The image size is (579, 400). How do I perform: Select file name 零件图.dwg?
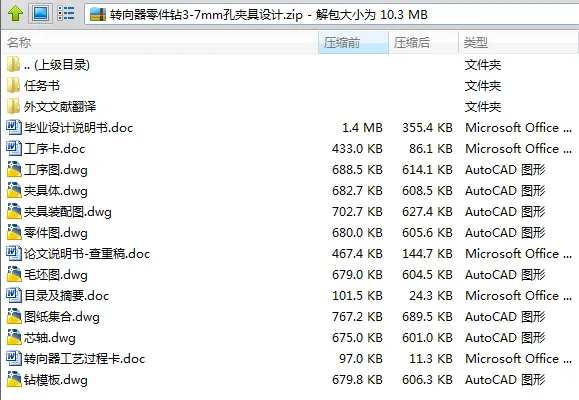56,233
